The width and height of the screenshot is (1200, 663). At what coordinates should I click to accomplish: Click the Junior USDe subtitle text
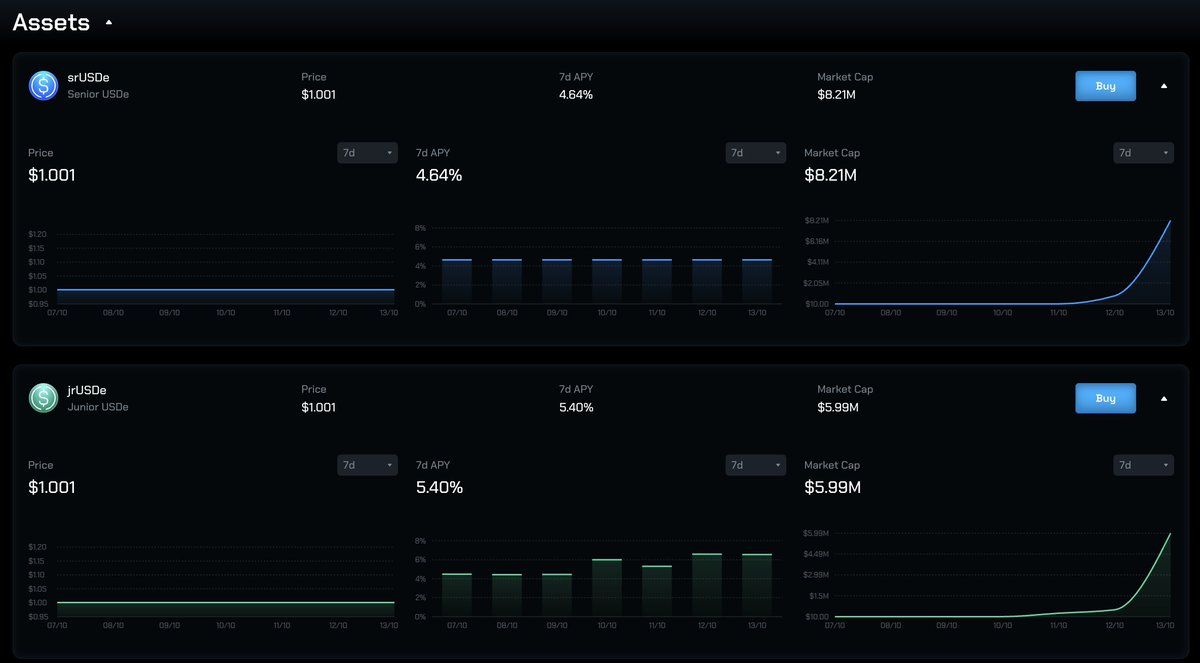98,407
